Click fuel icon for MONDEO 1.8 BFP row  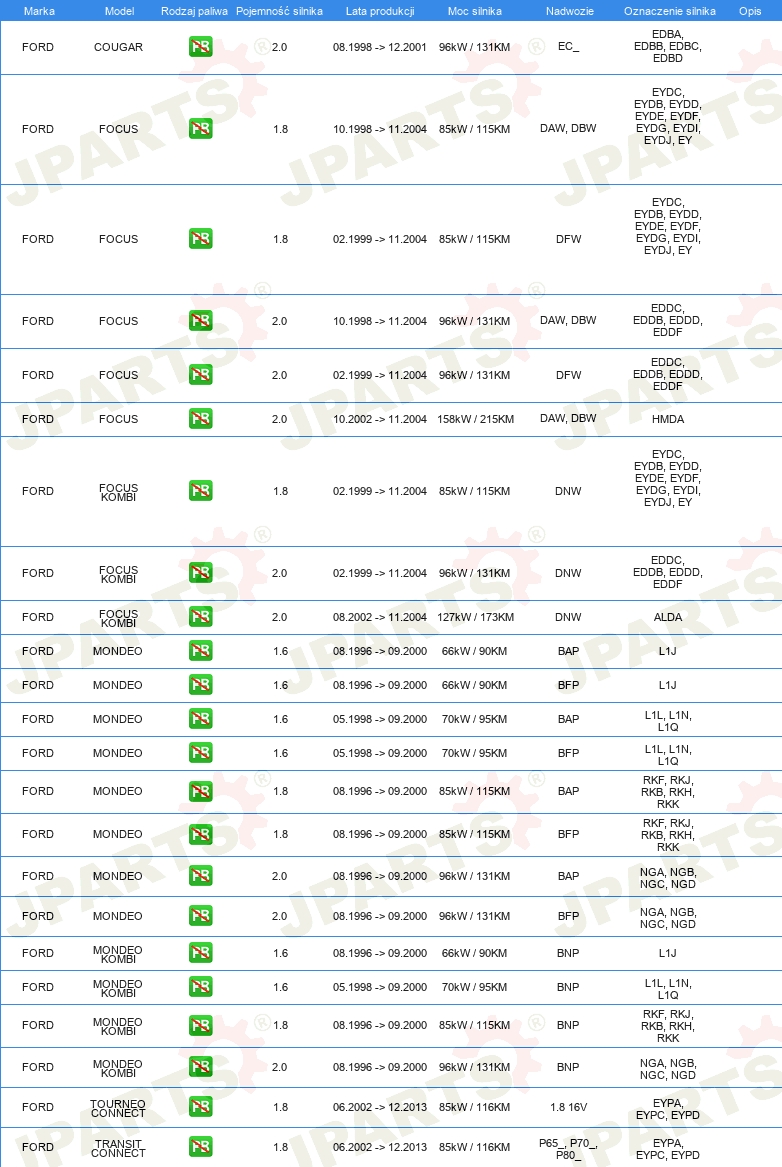(201, 834)
